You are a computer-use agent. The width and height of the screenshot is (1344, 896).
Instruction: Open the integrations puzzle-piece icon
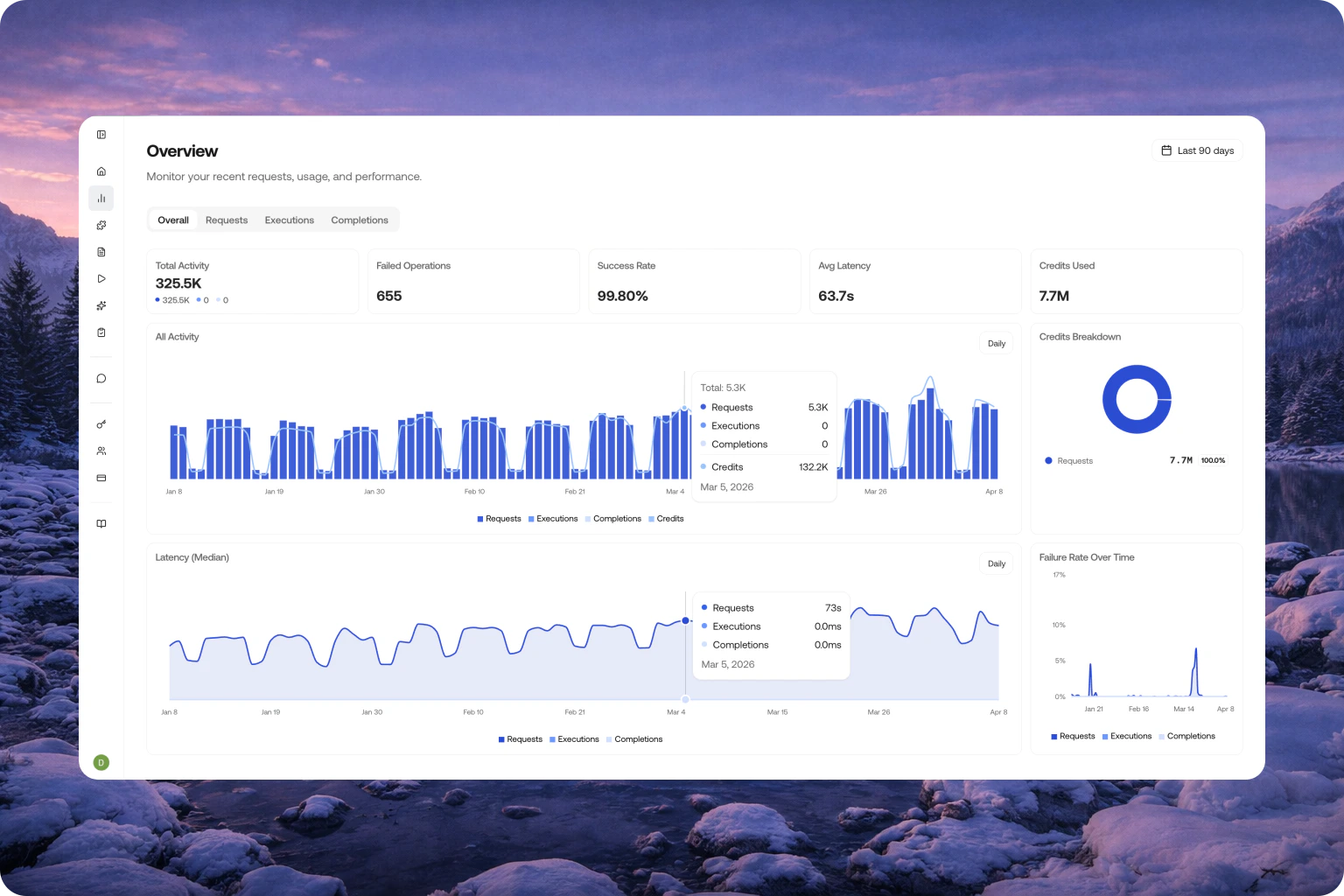click(x=101, y=225)
